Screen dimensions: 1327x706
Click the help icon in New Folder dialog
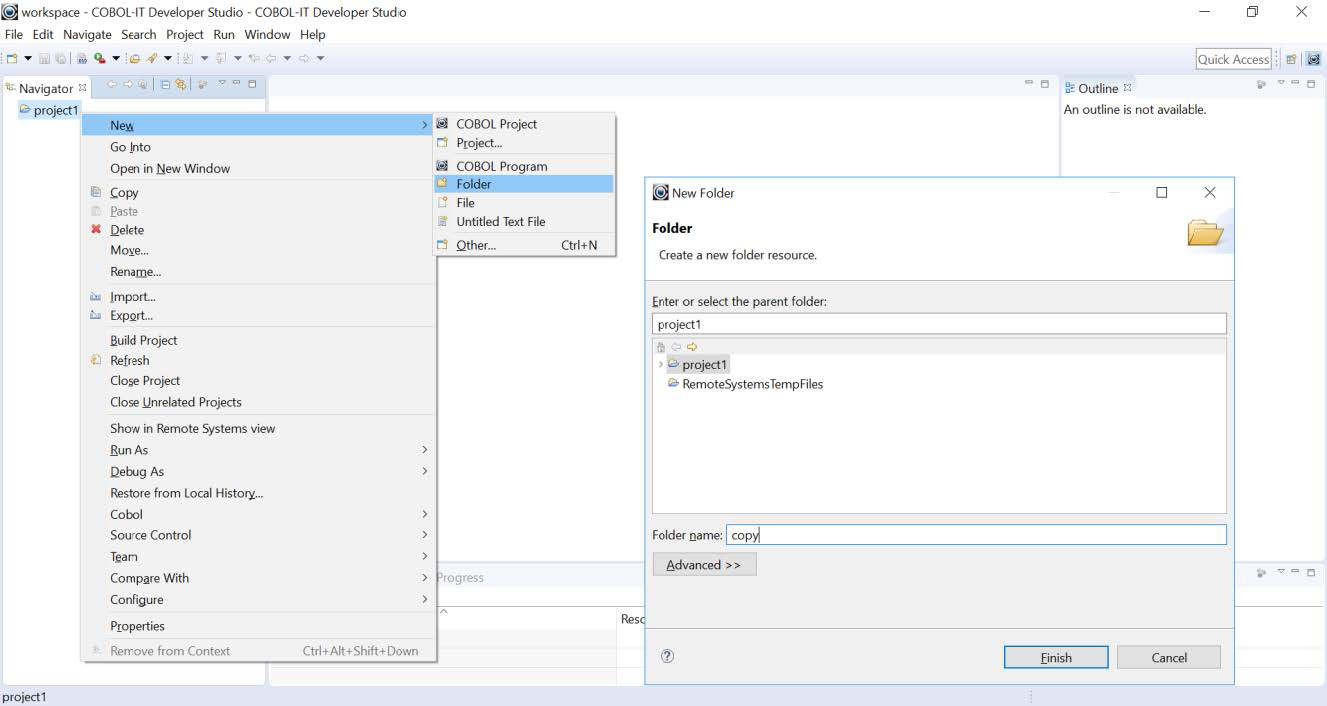click(x=668, y=657)
